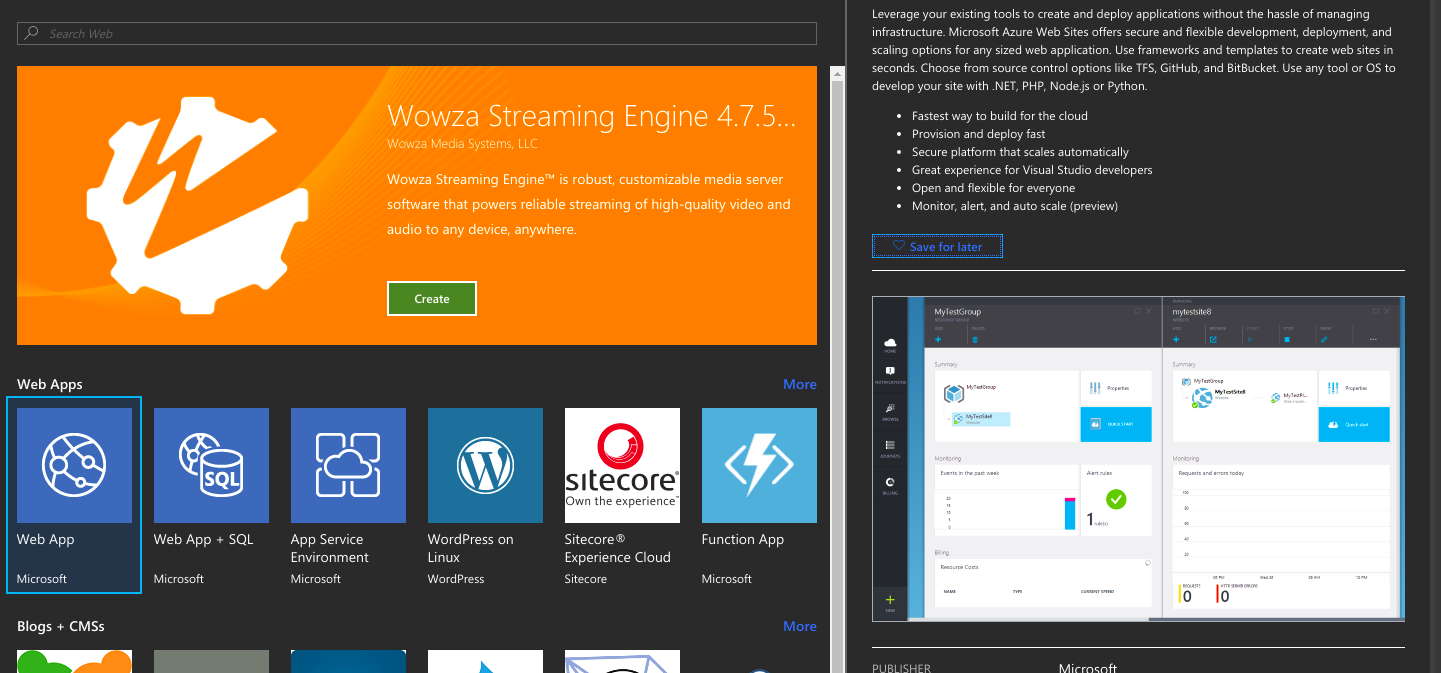Choose the WordPress on Linux icon
The image size is (1441, 673).
point(485,465)
